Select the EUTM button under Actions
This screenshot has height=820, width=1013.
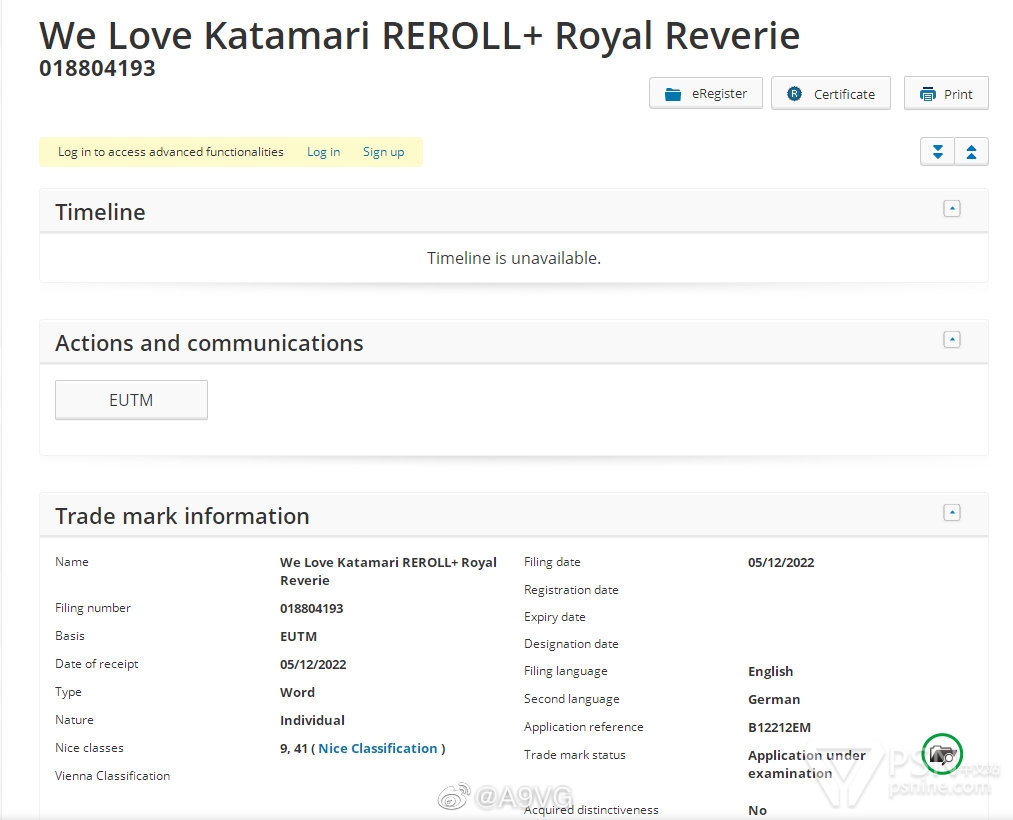point(131,400)
